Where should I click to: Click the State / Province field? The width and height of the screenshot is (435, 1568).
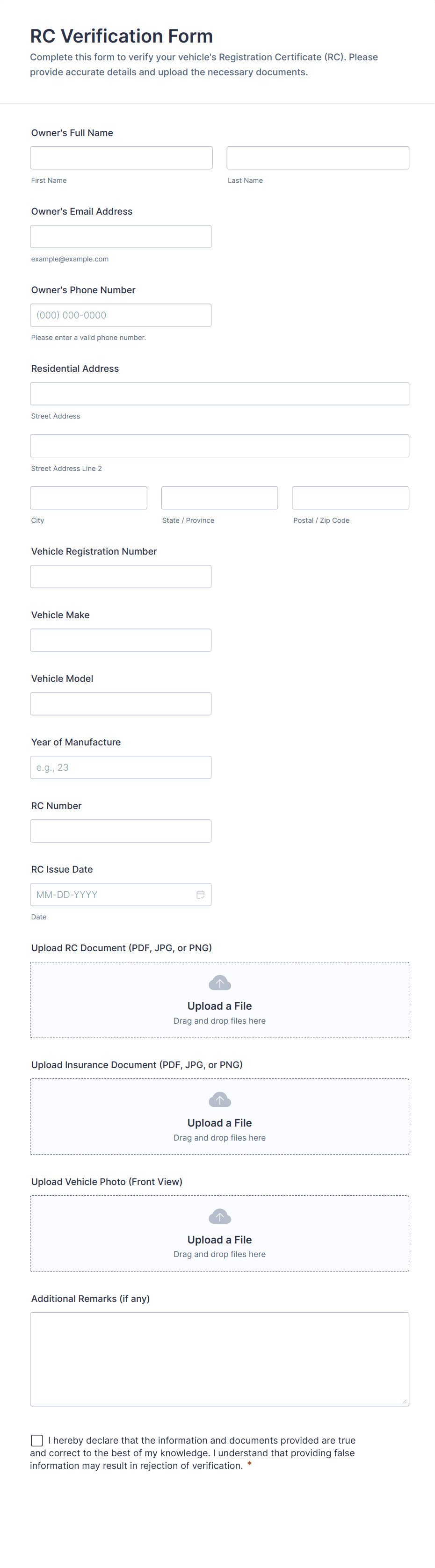coord(219,497)
